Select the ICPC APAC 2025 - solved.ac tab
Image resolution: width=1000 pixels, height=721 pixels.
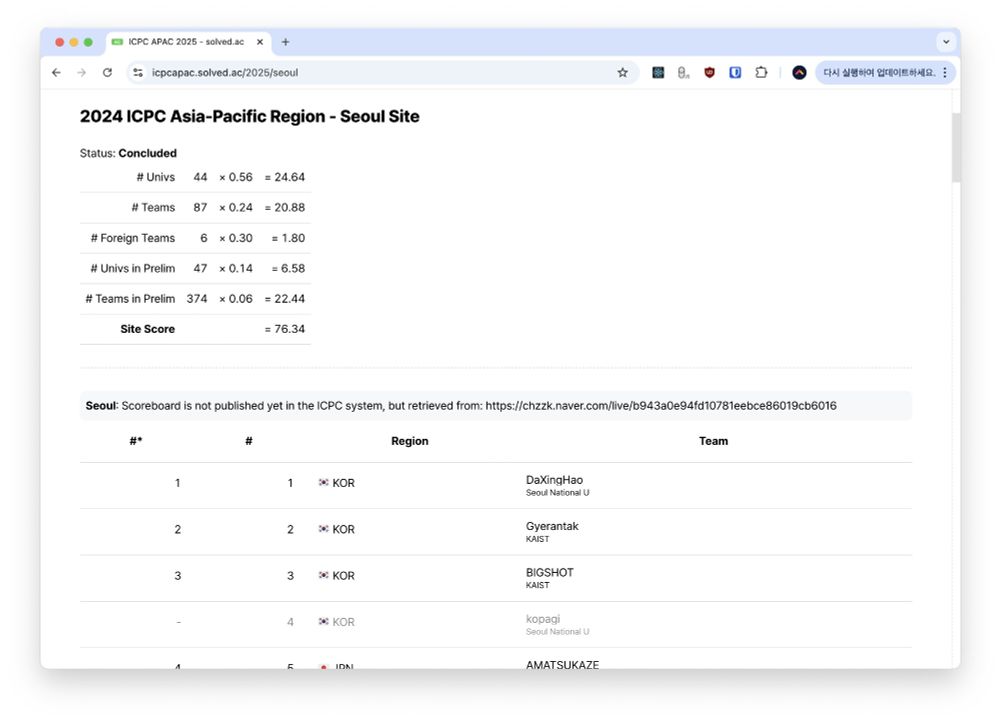click(x=188, y=42)
